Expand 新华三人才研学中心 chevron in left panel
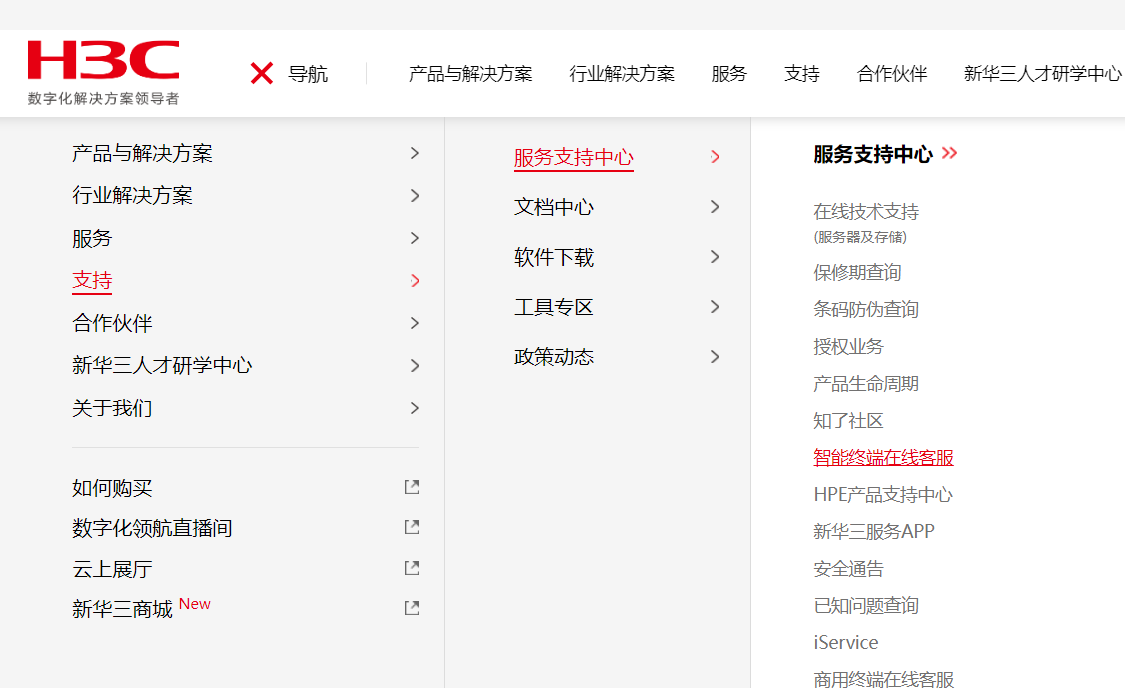 pyautogui.click(x=415, y=366)
